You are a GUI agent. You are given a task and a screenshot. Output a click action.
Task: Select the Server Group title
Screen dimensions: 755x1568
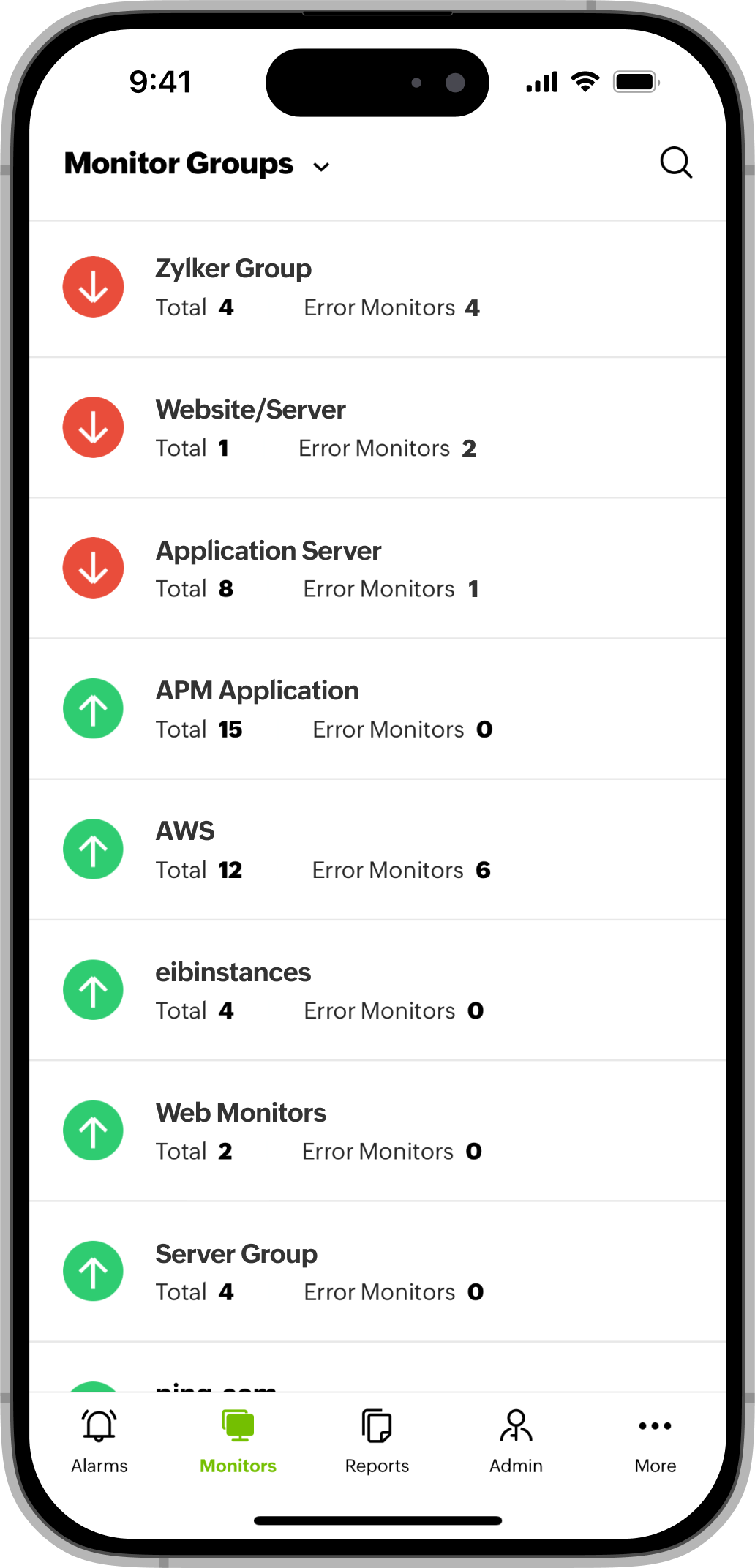(x=236, y=1253)
